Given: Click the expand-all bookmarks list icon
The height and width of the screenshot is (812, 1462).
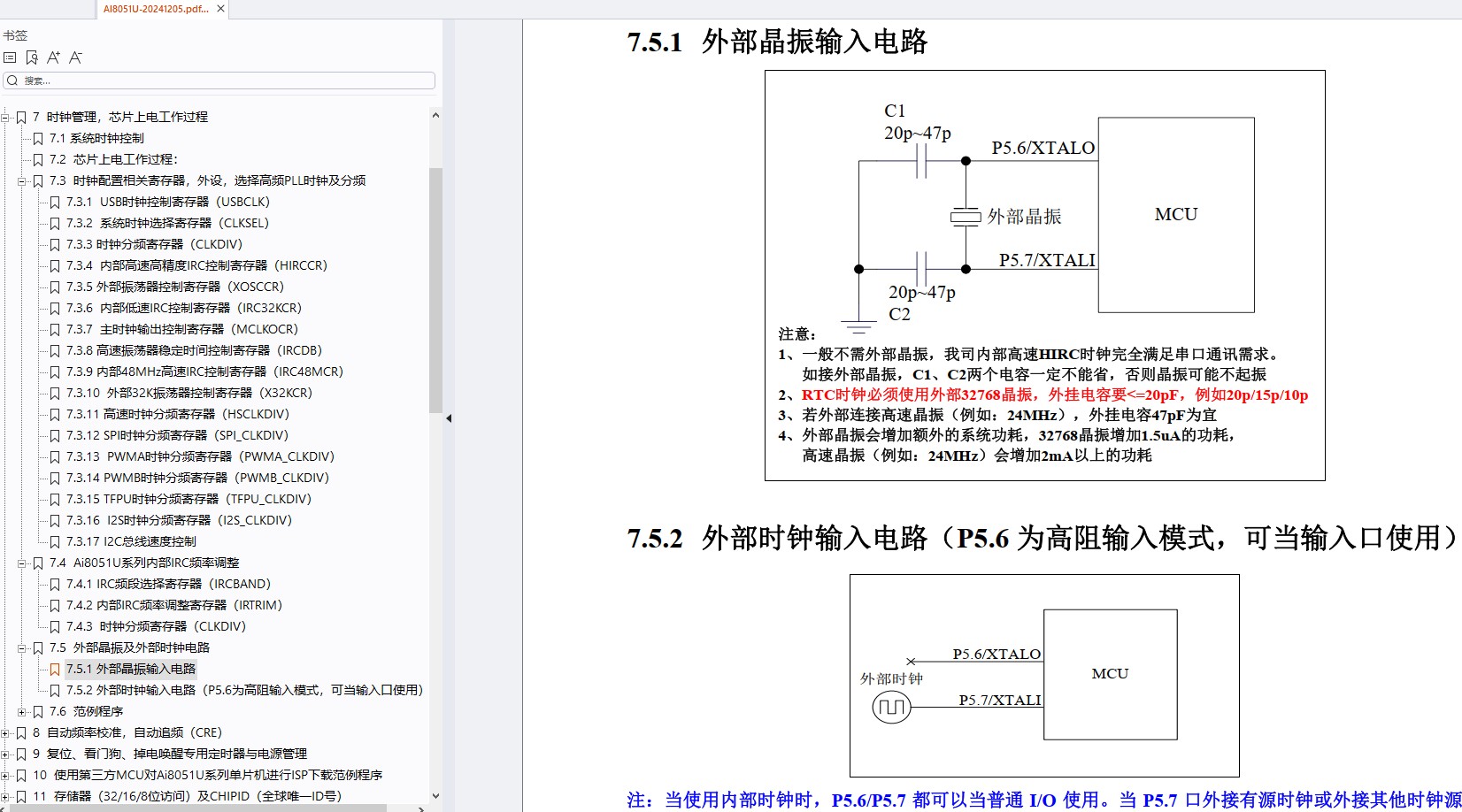Looking at the screenshot, I should (x=10, y=57).
